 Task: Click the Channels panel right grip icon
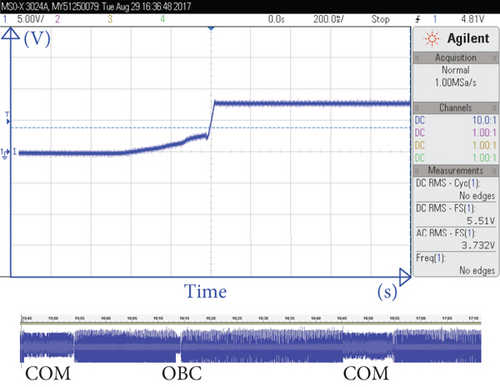pos(494,108)
